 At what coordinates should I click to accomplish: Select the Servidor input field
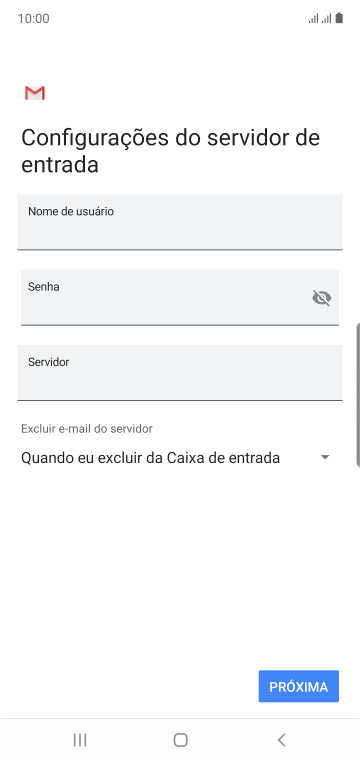pyautogui.click(x=180, y=373)
